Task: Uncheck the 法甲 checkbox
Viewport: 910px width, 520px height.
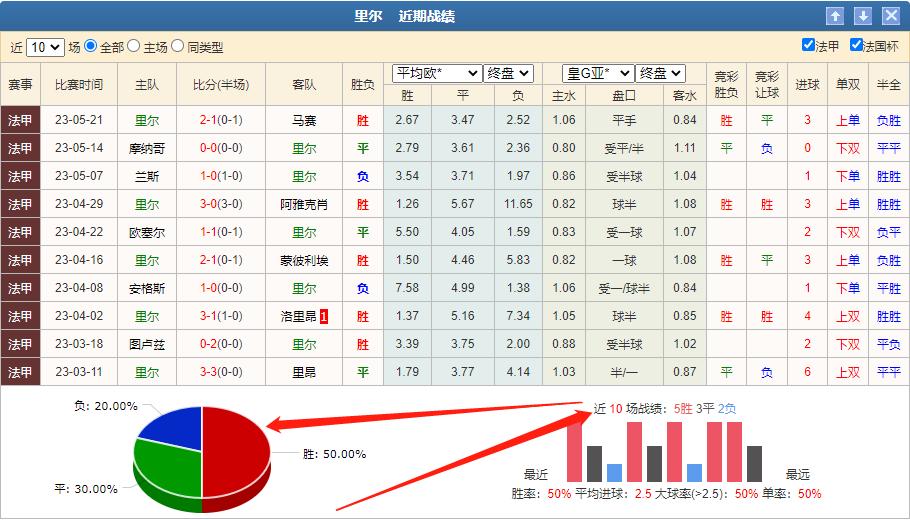Action: (x=808, y=45)
